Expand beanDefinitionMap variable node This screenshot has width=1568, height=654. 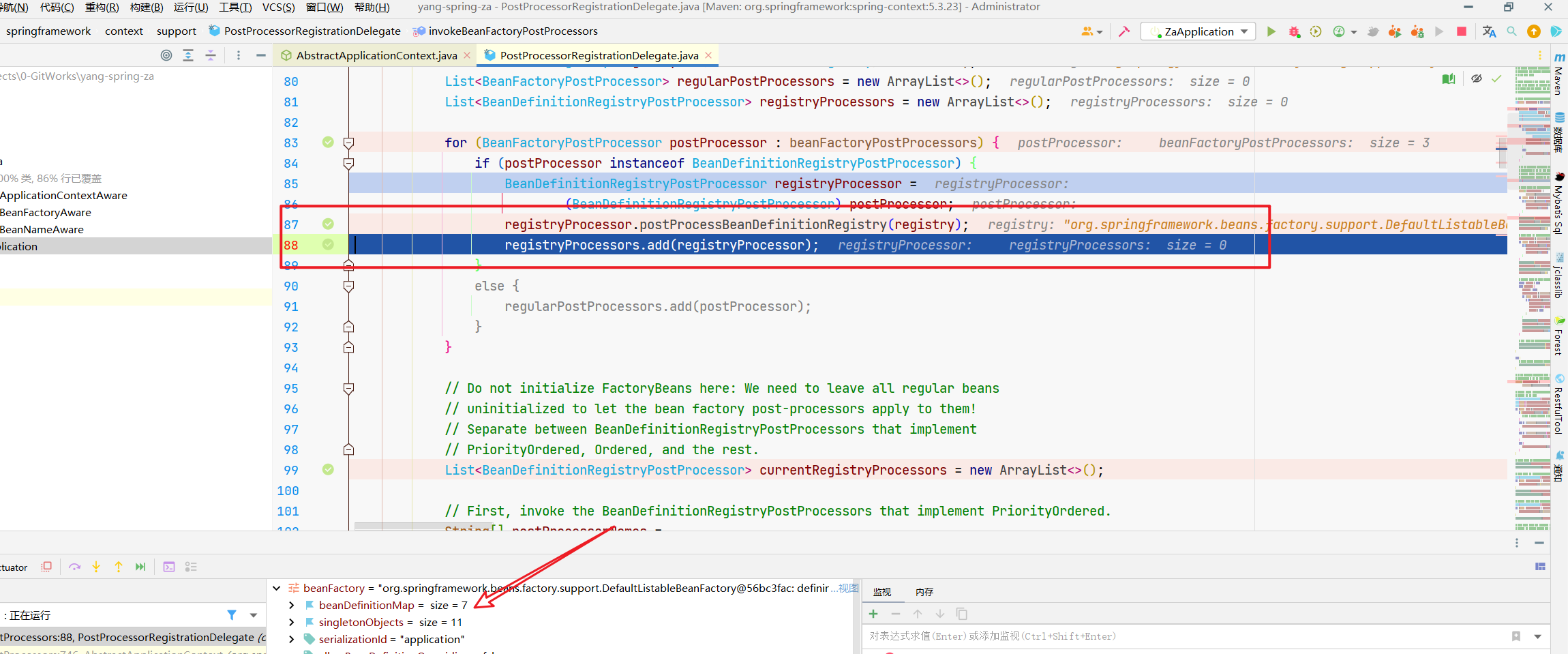click(x=292, y=605)
